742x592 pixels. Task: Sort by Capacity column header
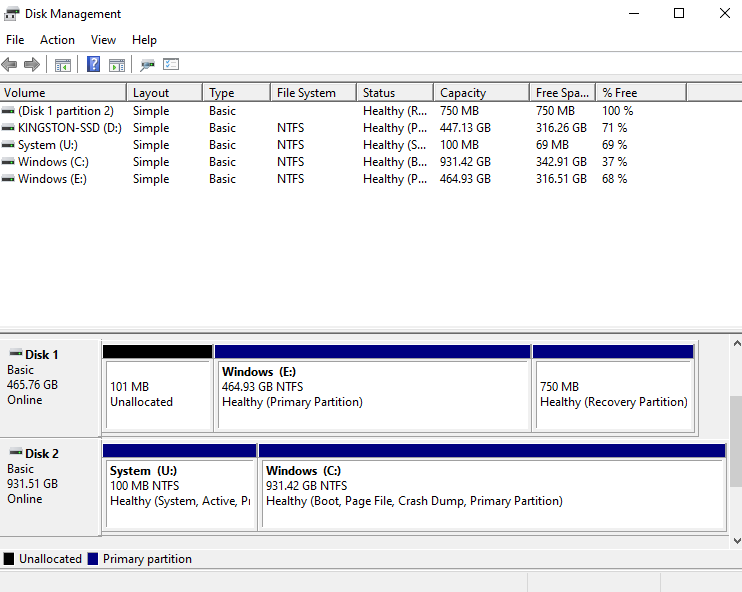click(x=481, y=93)
